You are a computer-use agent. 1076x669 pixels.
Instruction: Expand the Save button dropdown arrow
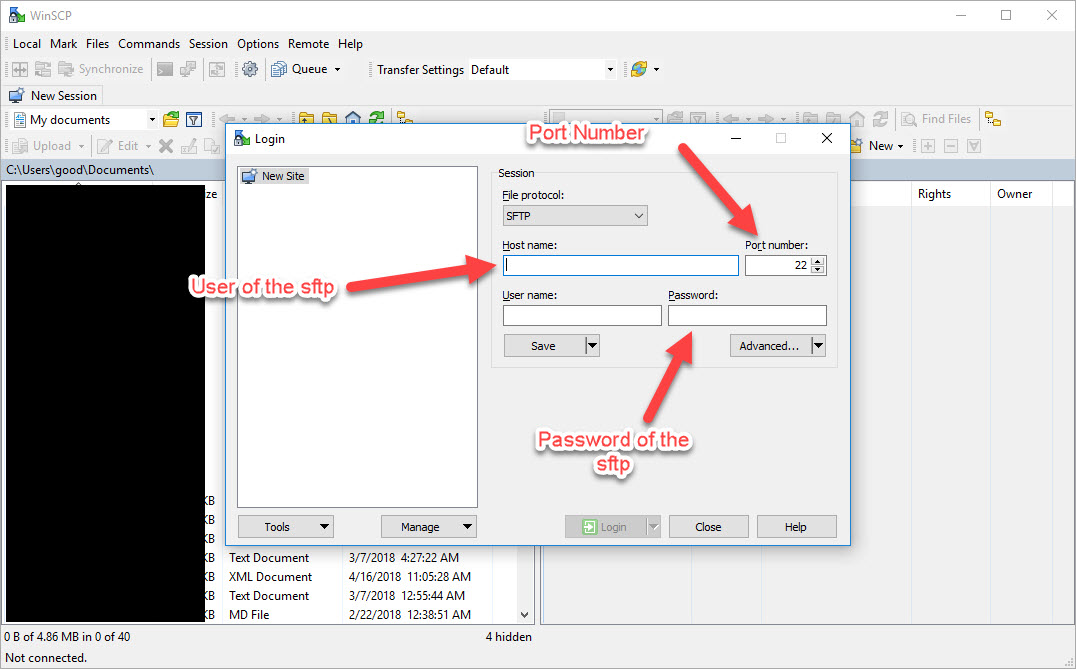[x=591, y=346]
